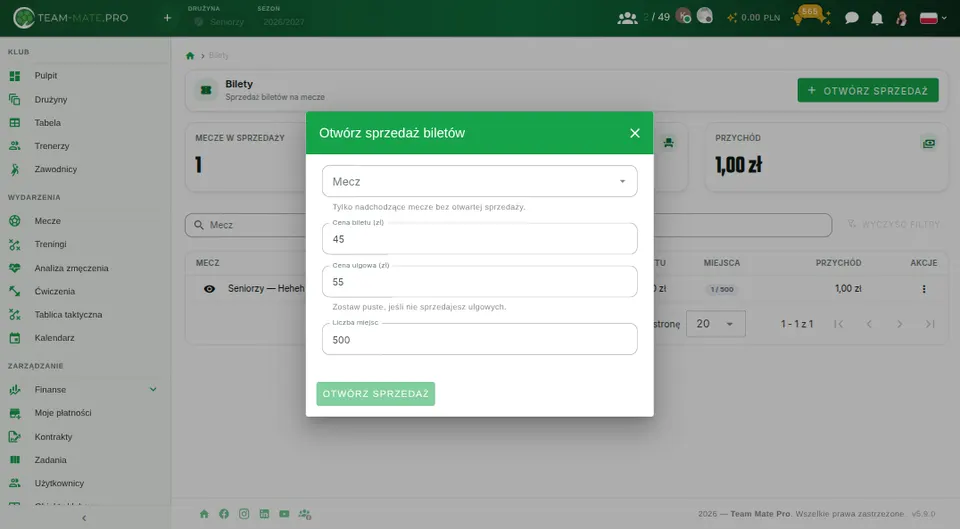
Task: Change rows per page dropdown showing 20
Action: click(716, 324)
